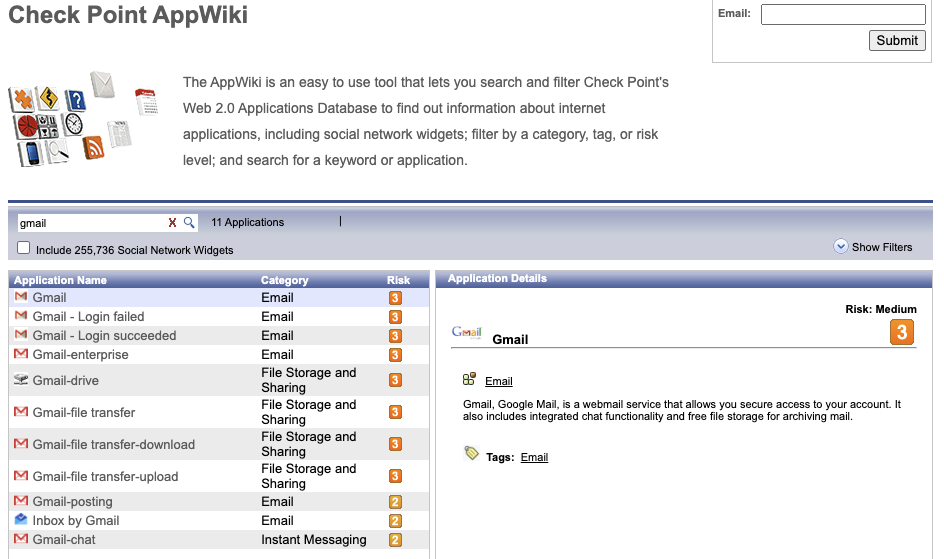
Task: Select the Gmail-drive entry
Action: coord(219,380)
